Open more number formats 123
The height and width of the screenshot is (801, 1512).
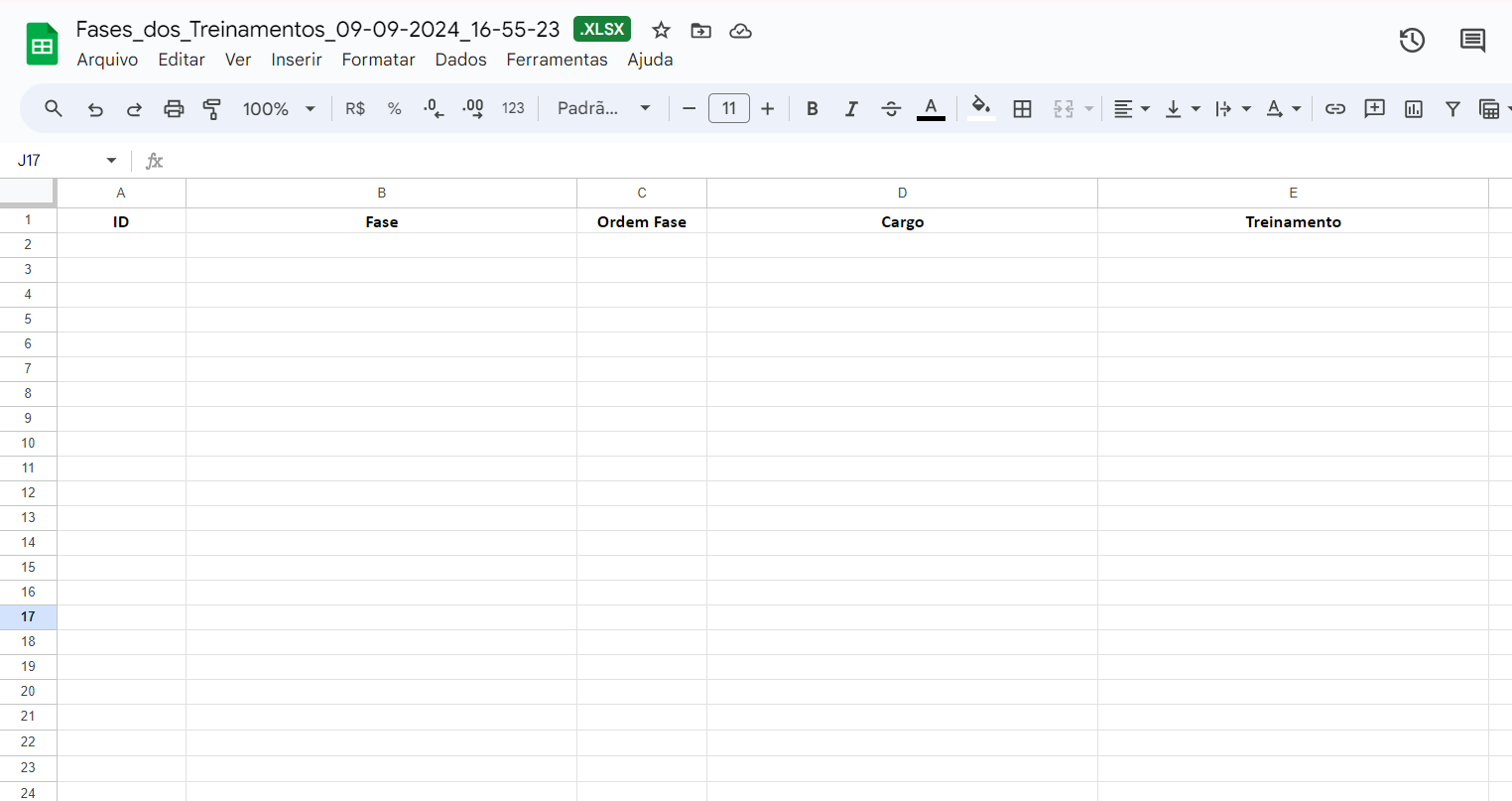513,108
